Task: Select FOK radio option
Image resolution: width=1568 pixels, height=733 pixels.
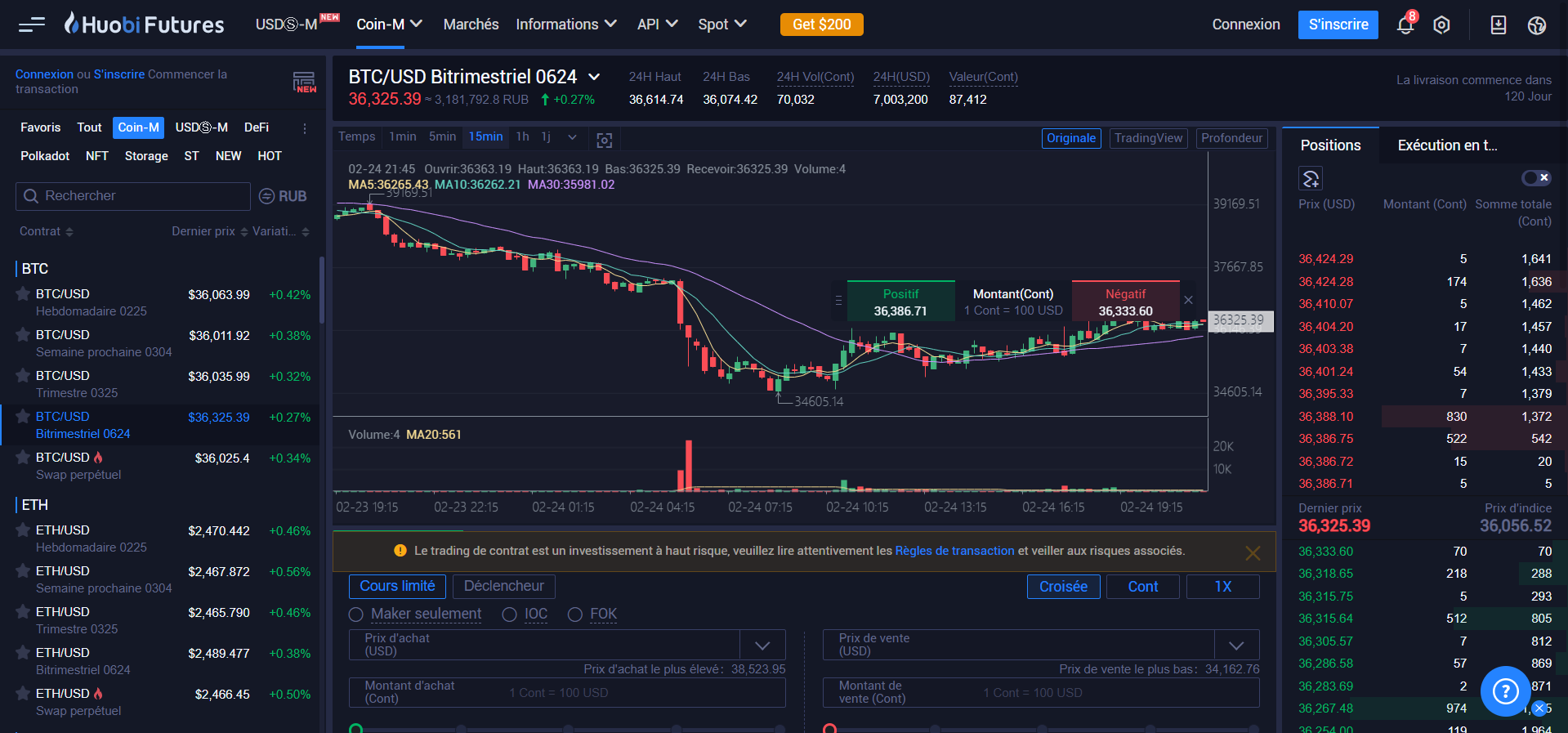Action: pyautogui.click(x=574, y=615)
